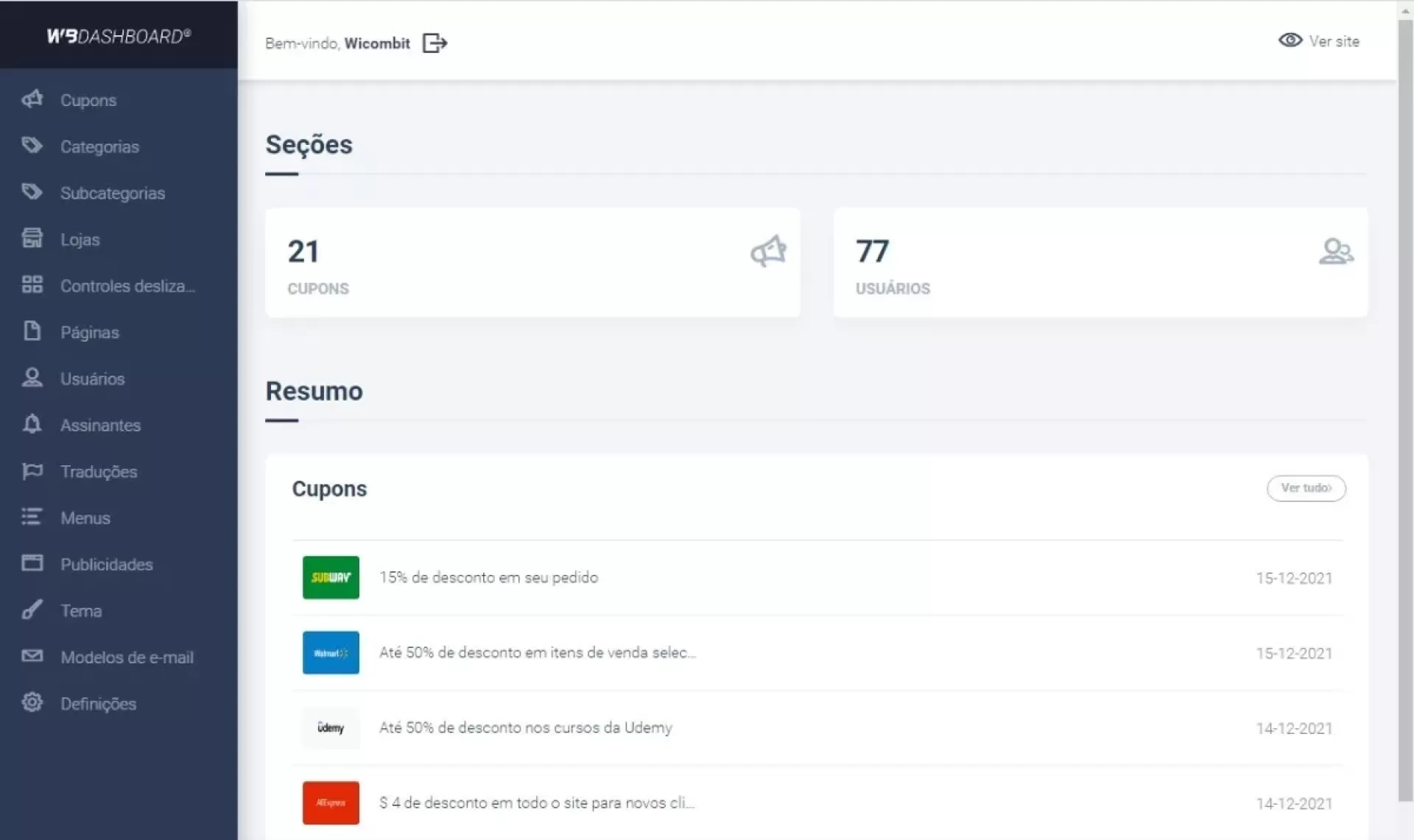Click the gear icon beside Definições
The width and height of the screenshot is (1414, 840).
32,702
